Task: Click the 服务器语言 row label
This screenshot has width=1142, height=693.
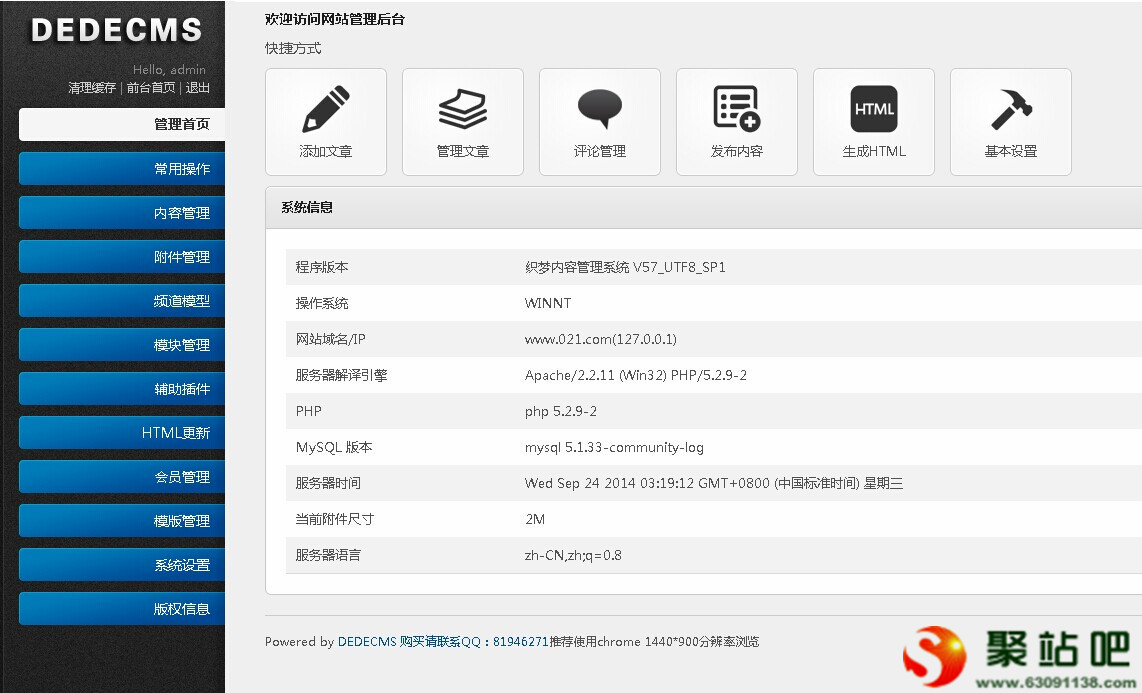Action: pos(328,555)
